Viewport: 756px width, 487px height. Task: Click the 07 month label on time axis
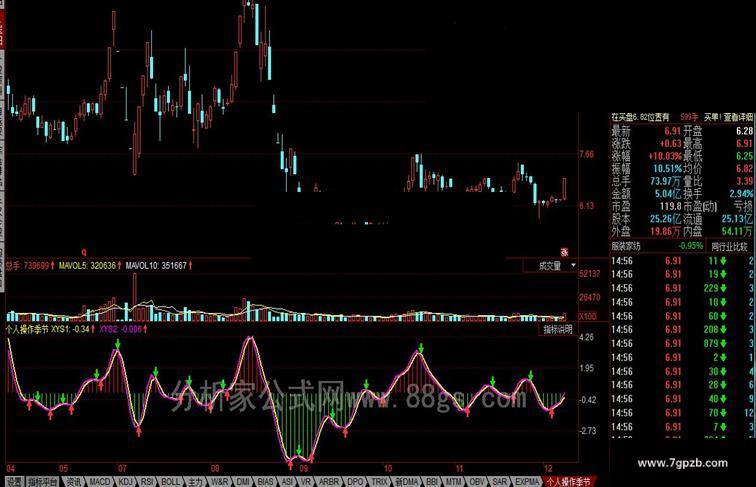tap(122, 469)
